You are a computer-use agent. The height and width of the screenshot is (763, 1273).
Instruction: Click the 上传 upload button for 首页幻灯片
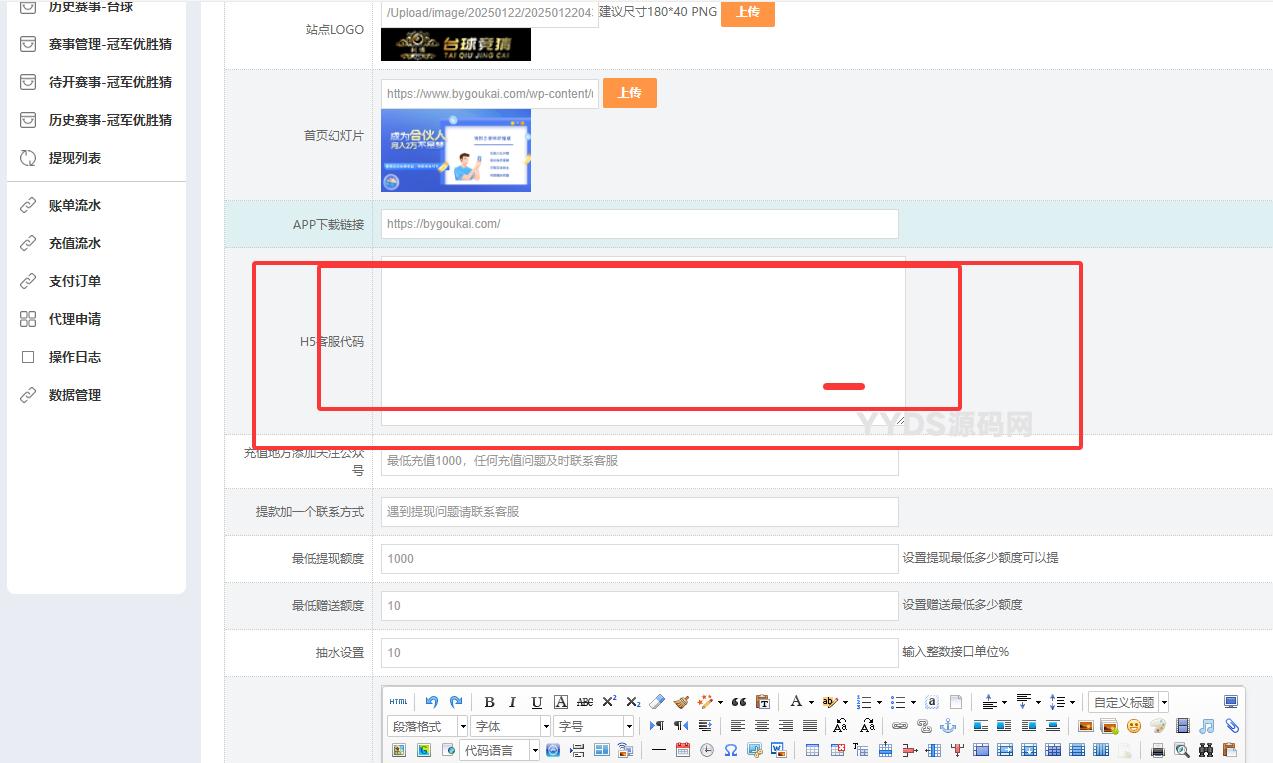630,92
